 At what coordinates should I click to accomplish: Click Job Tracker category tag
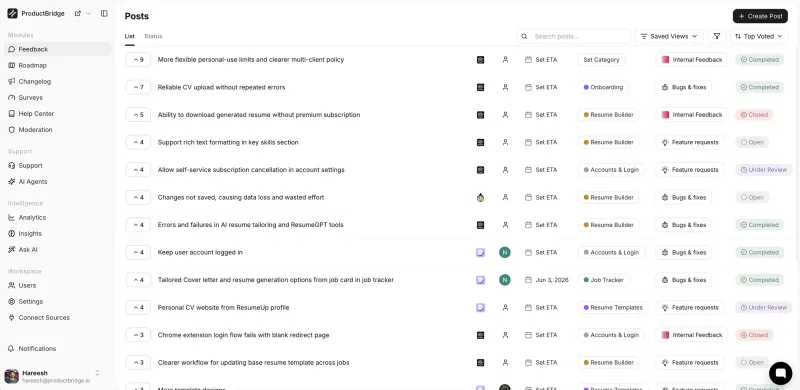pyautogui.click(x=603, y=280)
